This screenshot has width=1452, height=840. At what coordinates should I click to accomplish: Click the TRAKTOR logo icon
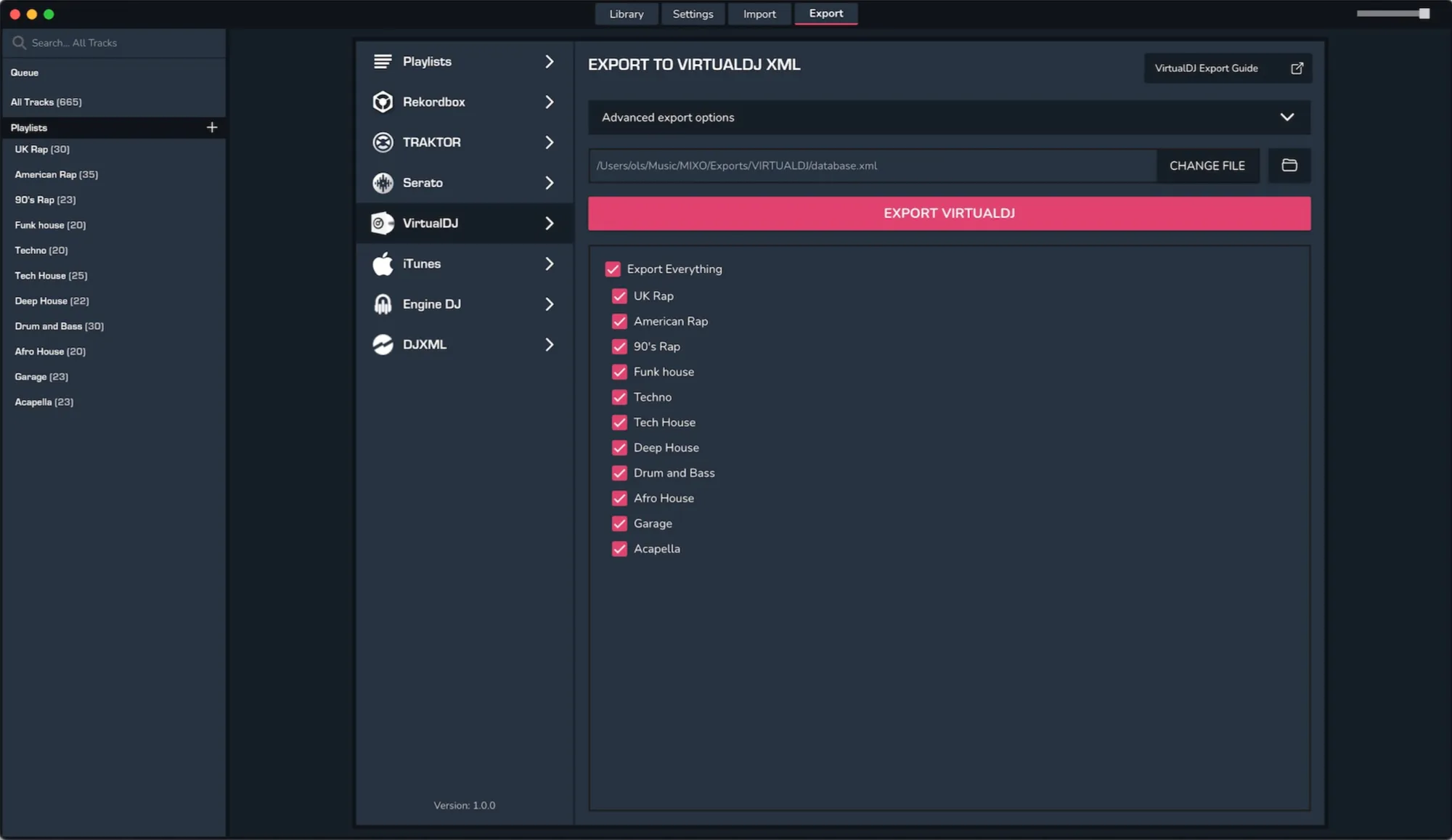[383, 142]
